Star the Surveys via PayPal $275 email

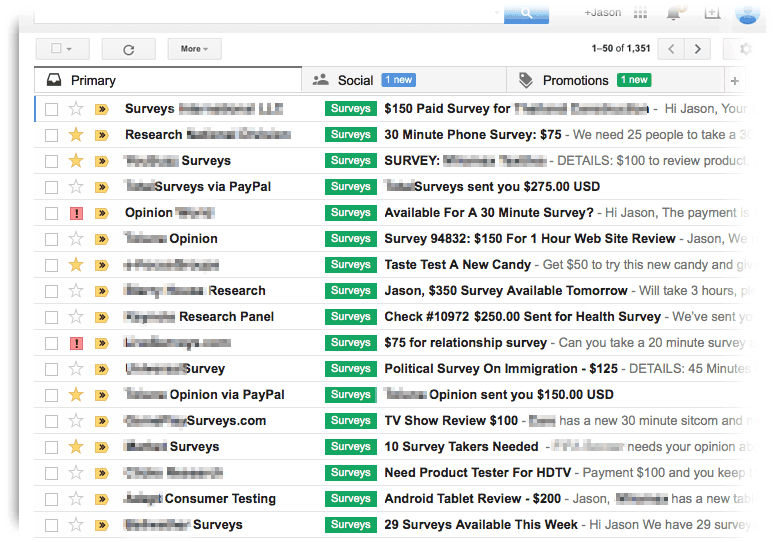pyautogui.click(x=76, y=186)
